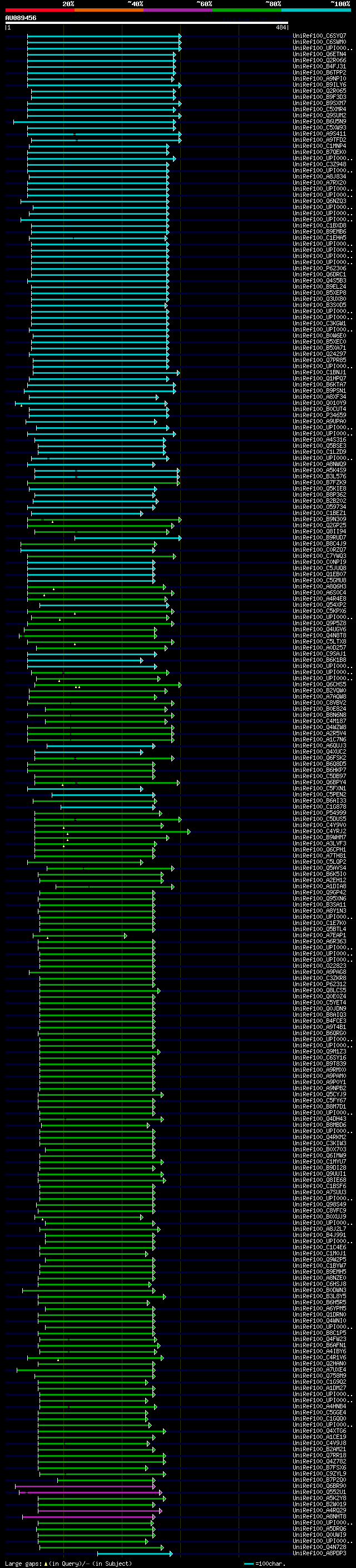Click hit label UniRef100_Q24297
Viewport: 356px width, 1568px height.
319,354
